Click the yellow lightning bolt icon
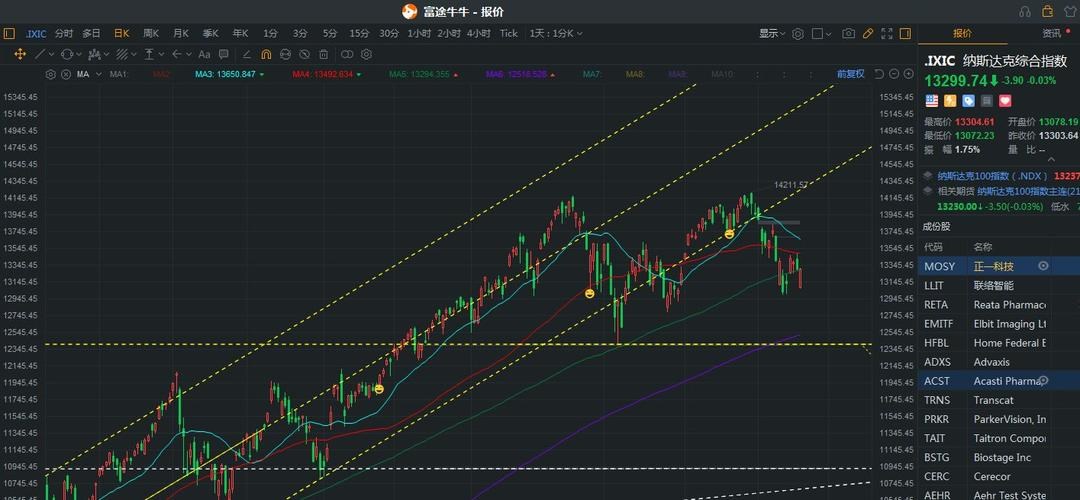This screenshot has width=1080, height=500. point(950,101)
